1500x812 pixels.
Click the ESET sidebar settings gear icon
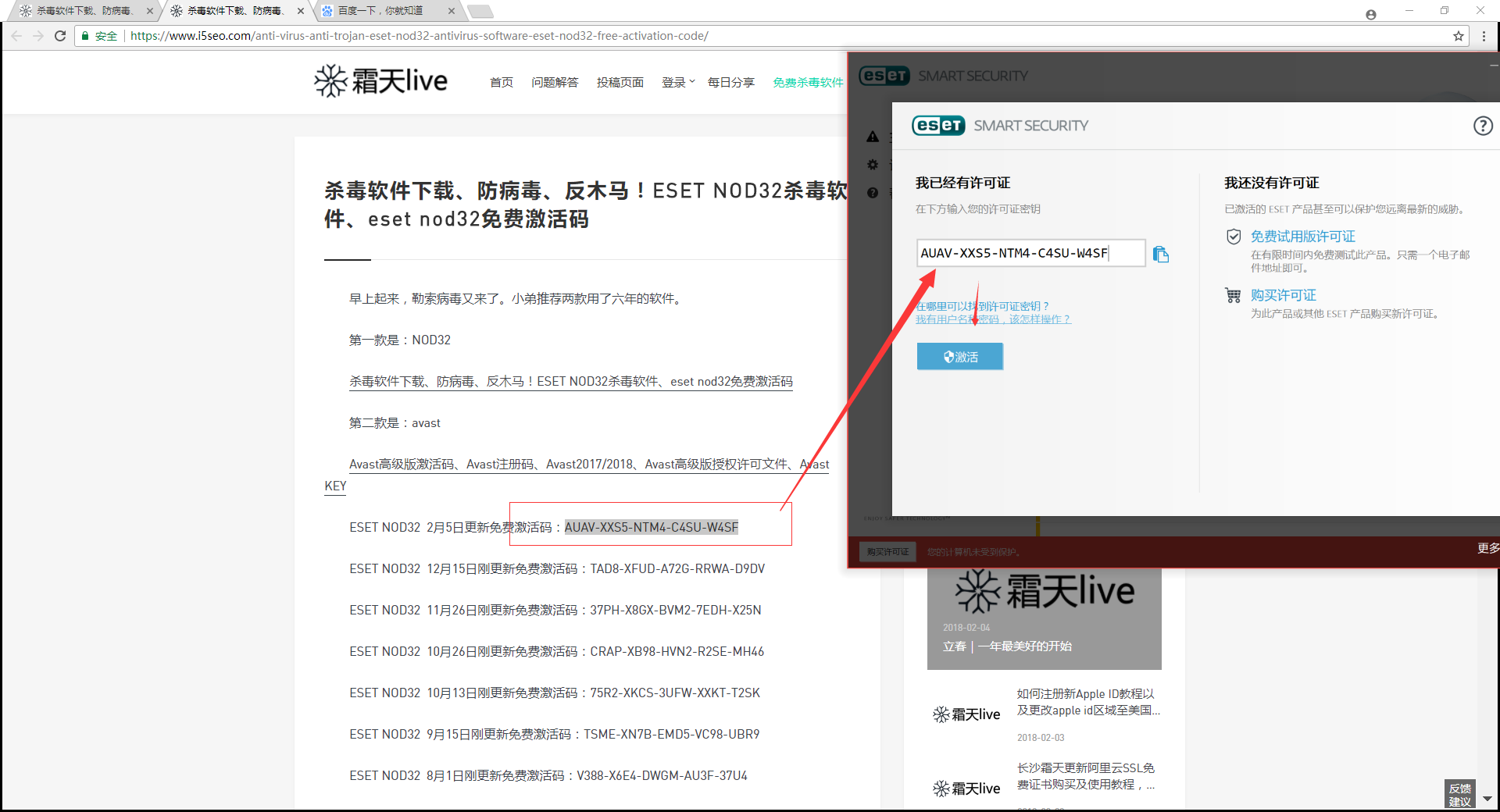(x=873, y=165)
